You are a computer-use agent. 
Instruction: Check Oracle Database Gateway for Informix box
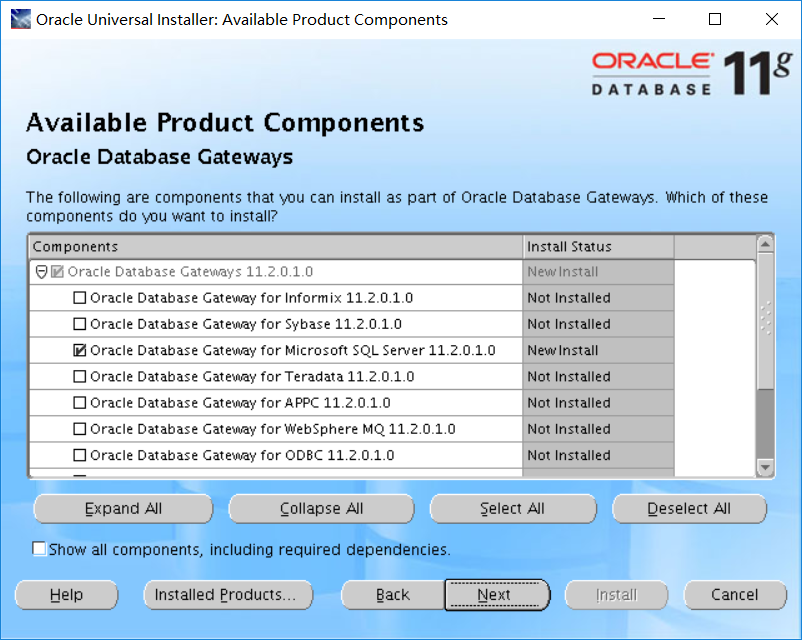click(79, 298)
